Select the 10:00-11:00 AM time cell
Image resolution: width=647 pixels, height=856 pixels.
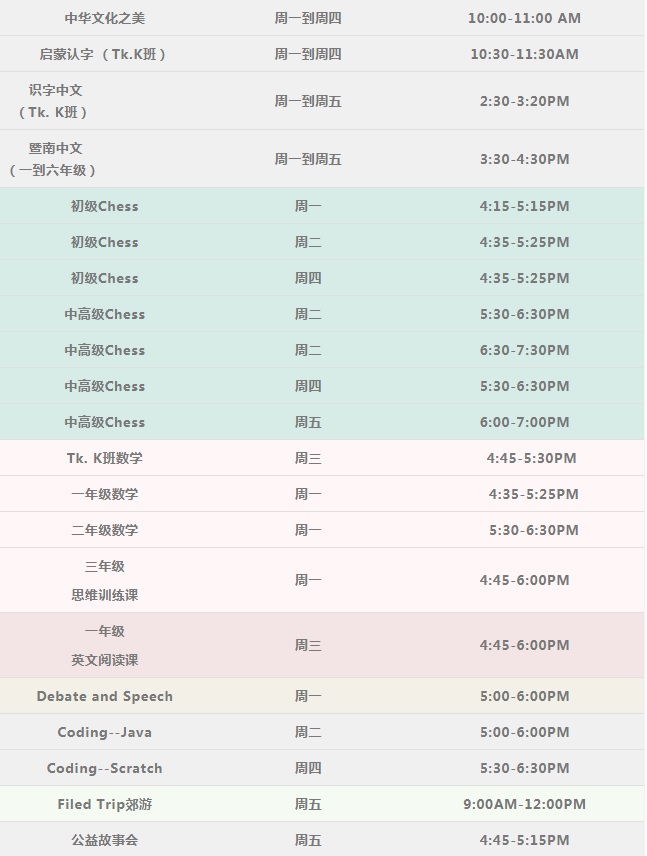coord(524,18)
